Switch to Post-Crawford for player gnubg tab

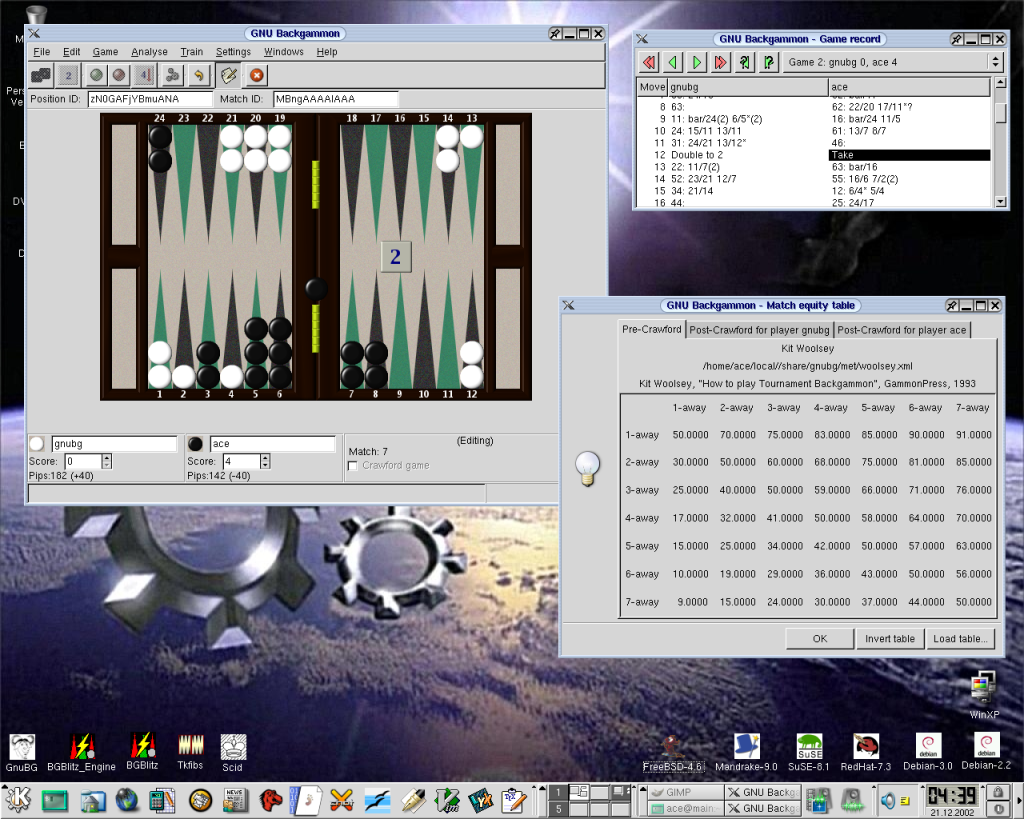(759, 330)
